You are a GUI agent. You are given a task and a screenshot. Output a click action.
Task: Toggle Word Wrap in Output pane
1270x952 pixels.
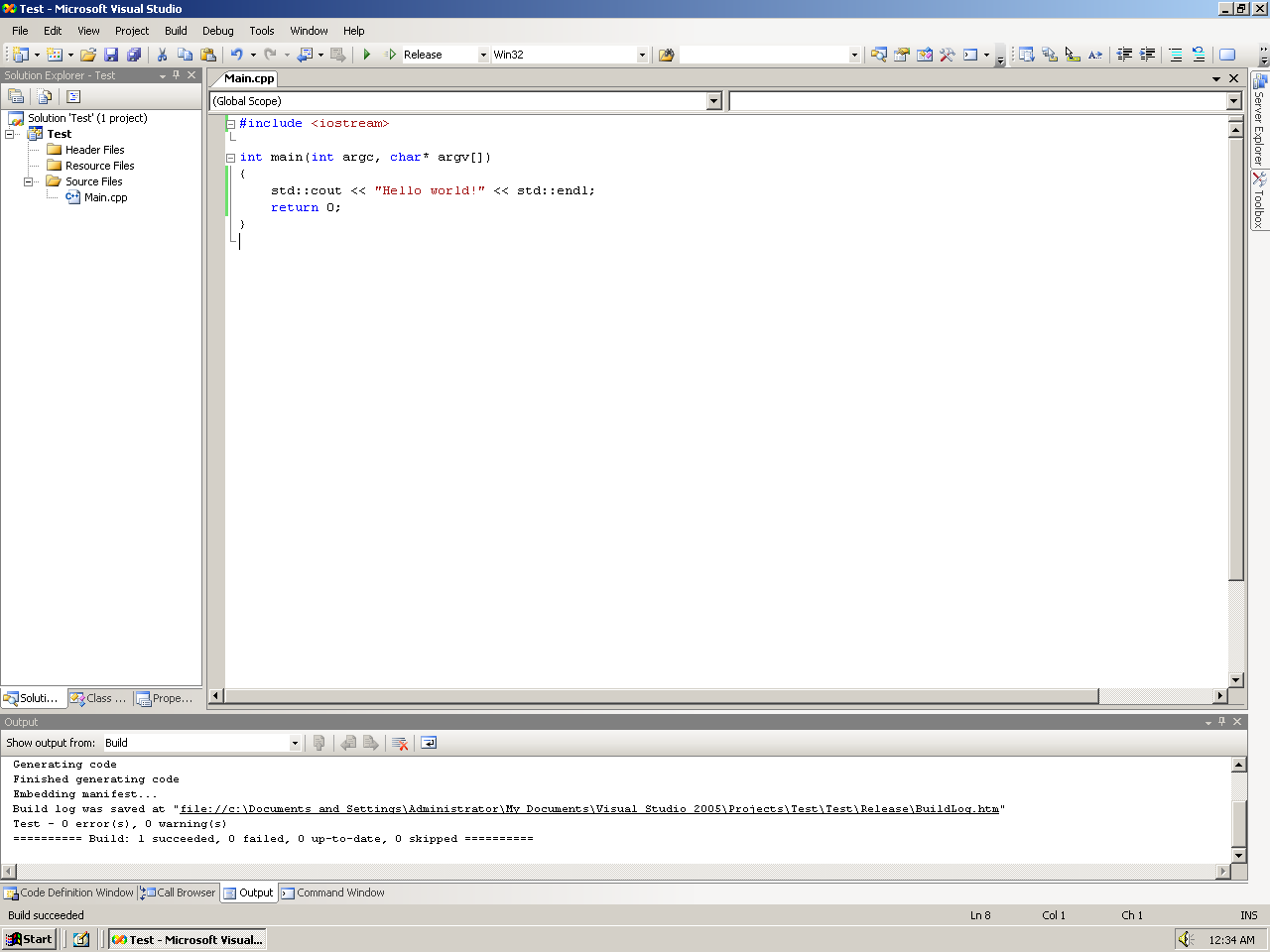coord(429,743)
